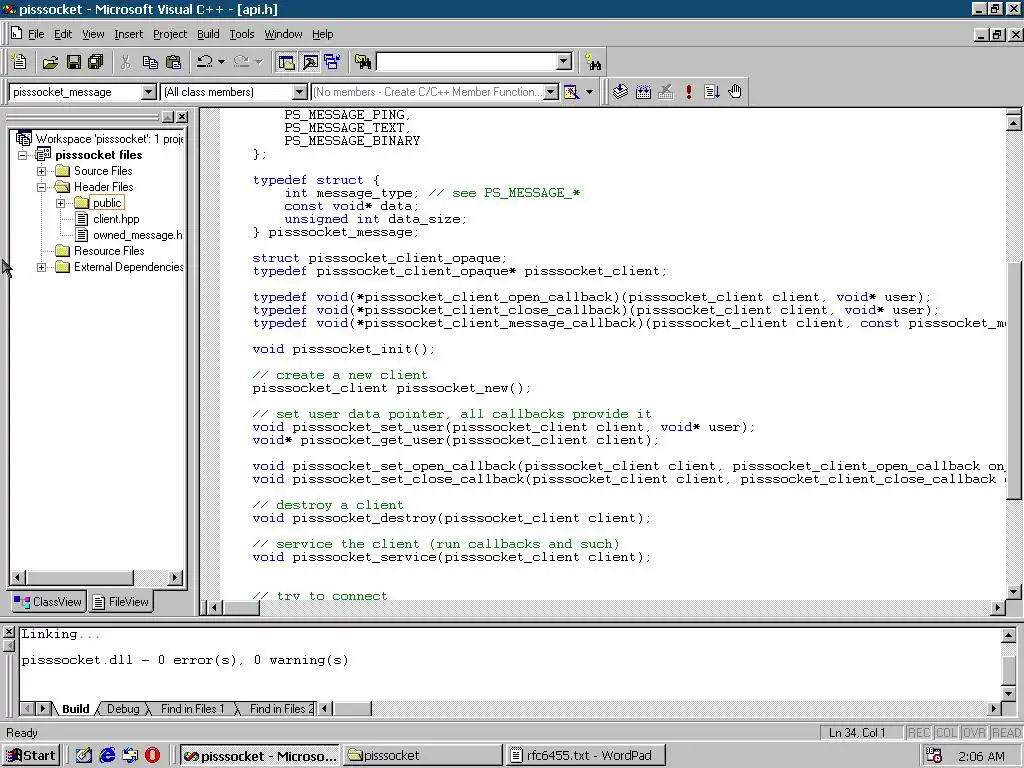Launch Opera from the Quick Launch bar
Viewport: 1024px width, 768px height.
(153, 756)
